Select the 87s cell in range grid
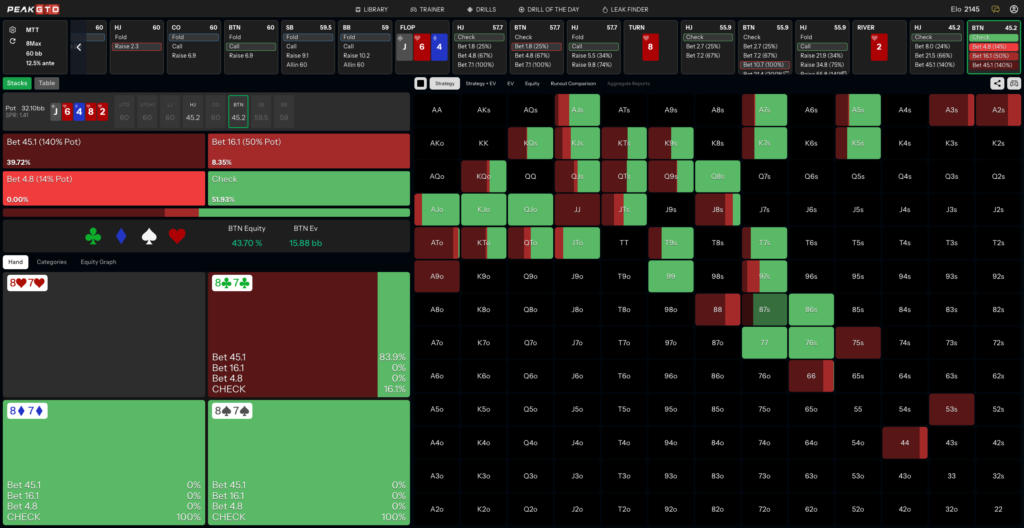The image size is (1024, 528). (x=764, y=310)
